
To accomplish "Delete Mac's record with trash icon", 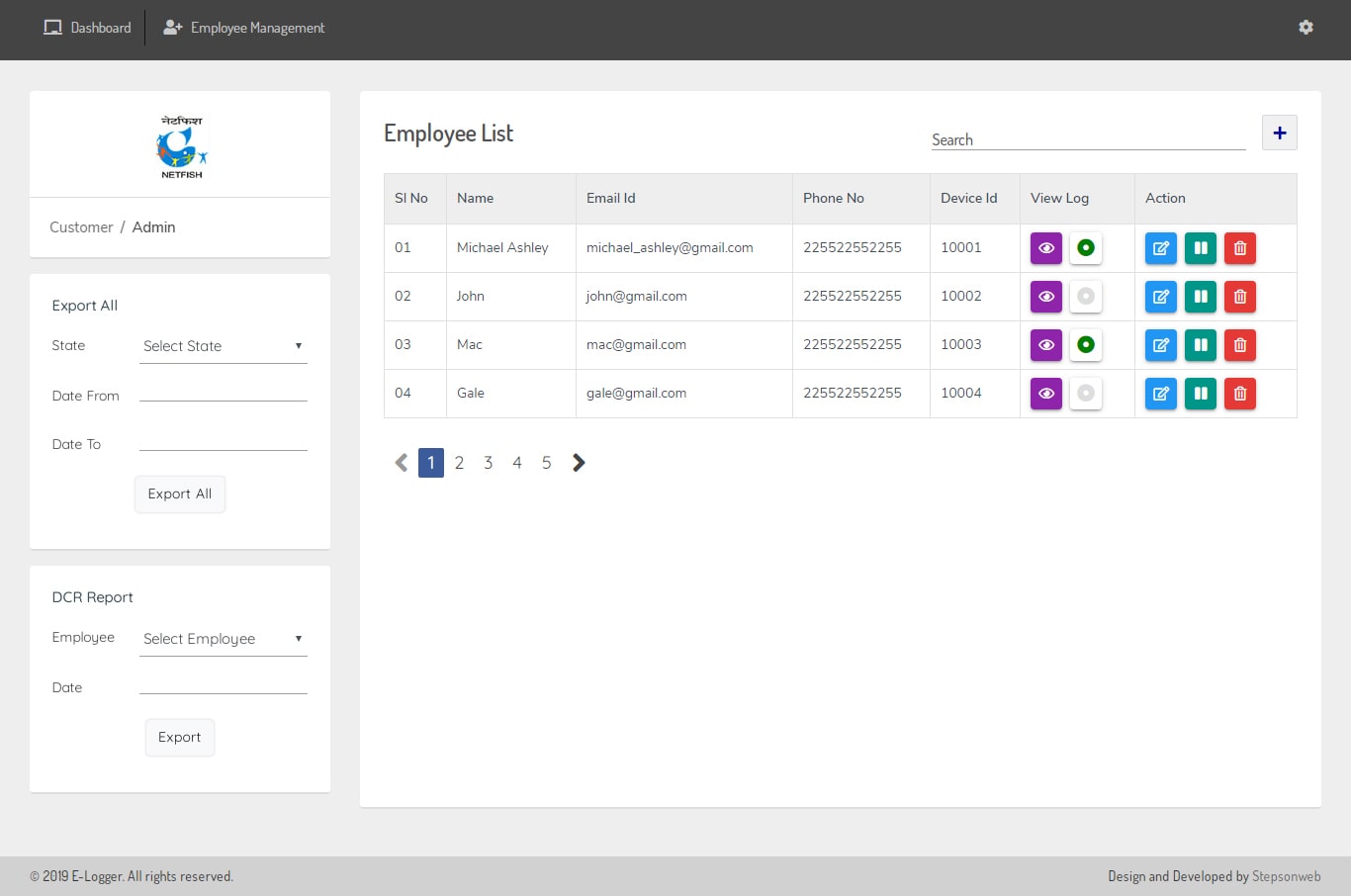I will [x=1240, y=345].
